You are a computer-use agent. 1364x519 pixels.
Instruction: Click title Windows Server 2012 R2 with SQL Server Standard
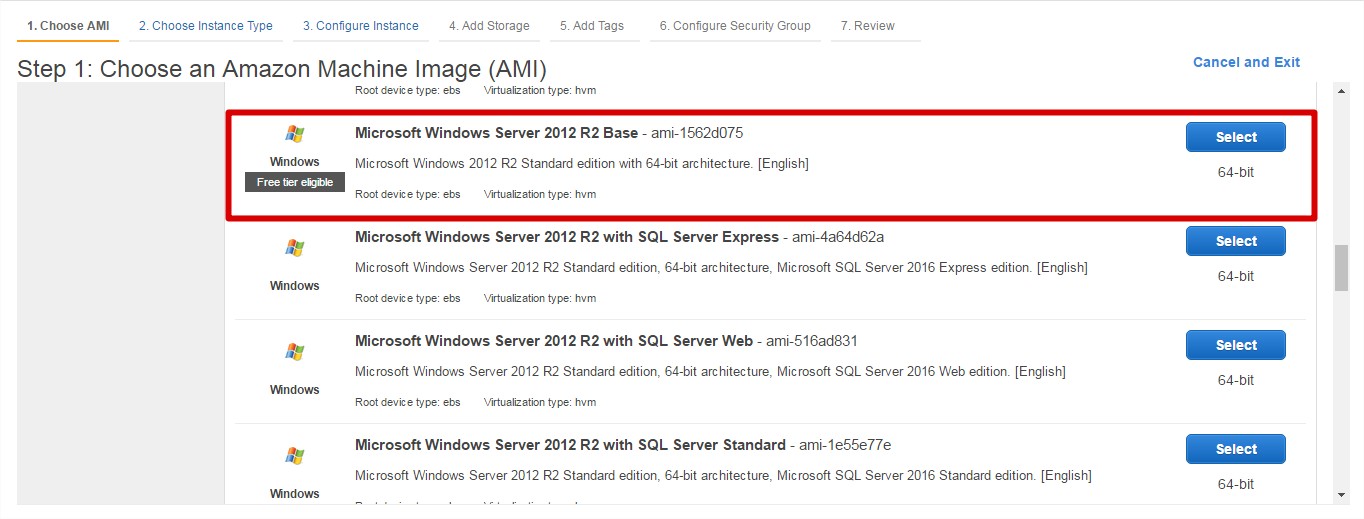(570, 445)
